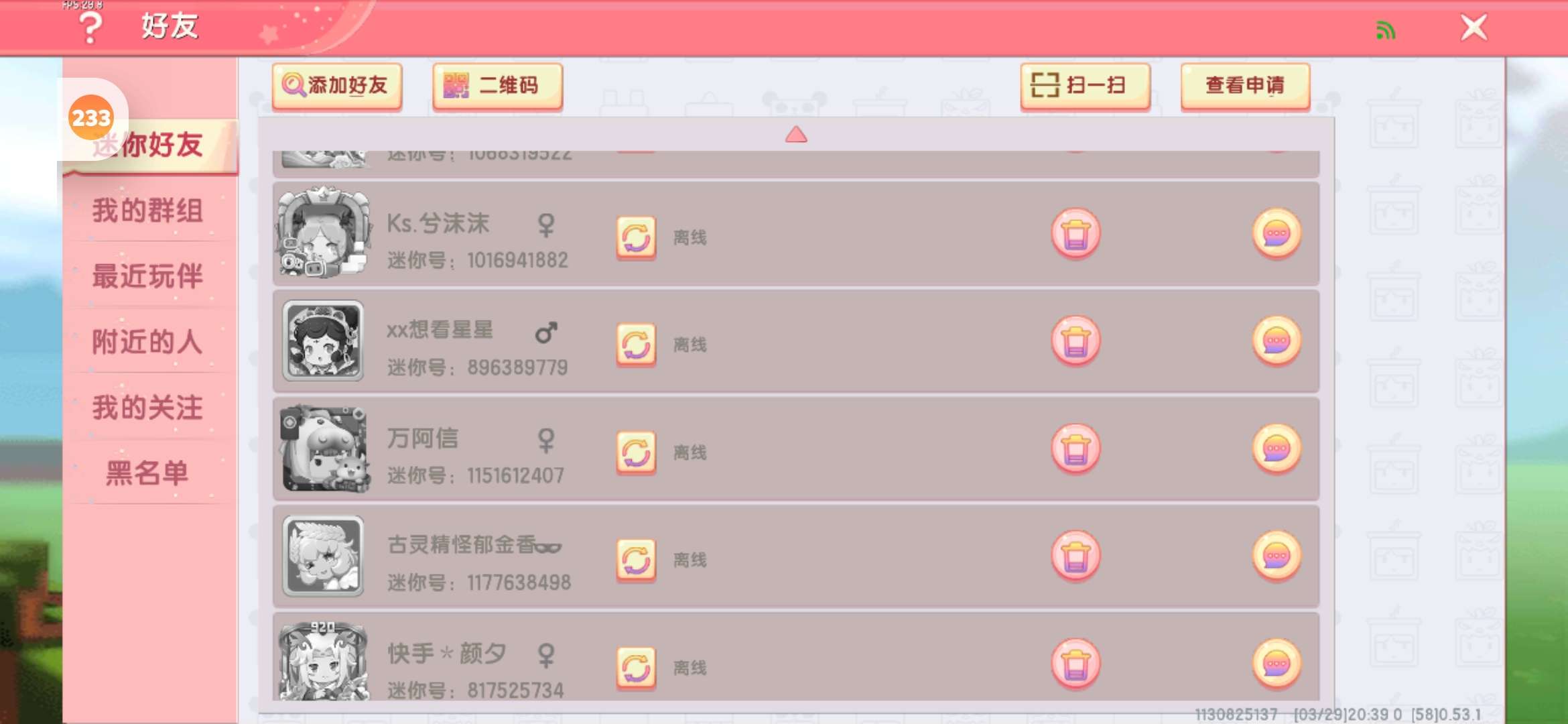The height and width of the screenshot is (724, 1568).
Task: Click refresh icon beside Ks.兮沫沫
Action: pos(636,237)
